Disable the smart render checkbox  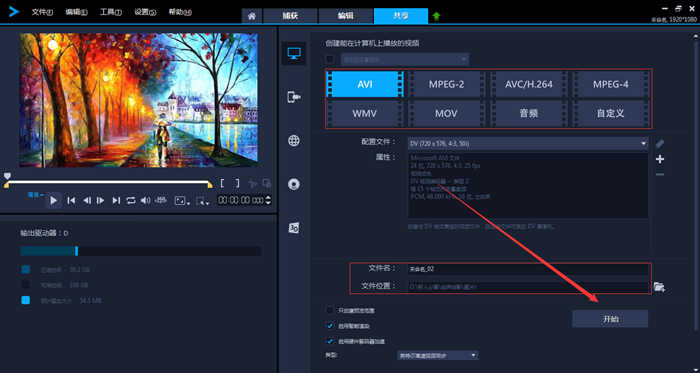click(x=330, y=326)
